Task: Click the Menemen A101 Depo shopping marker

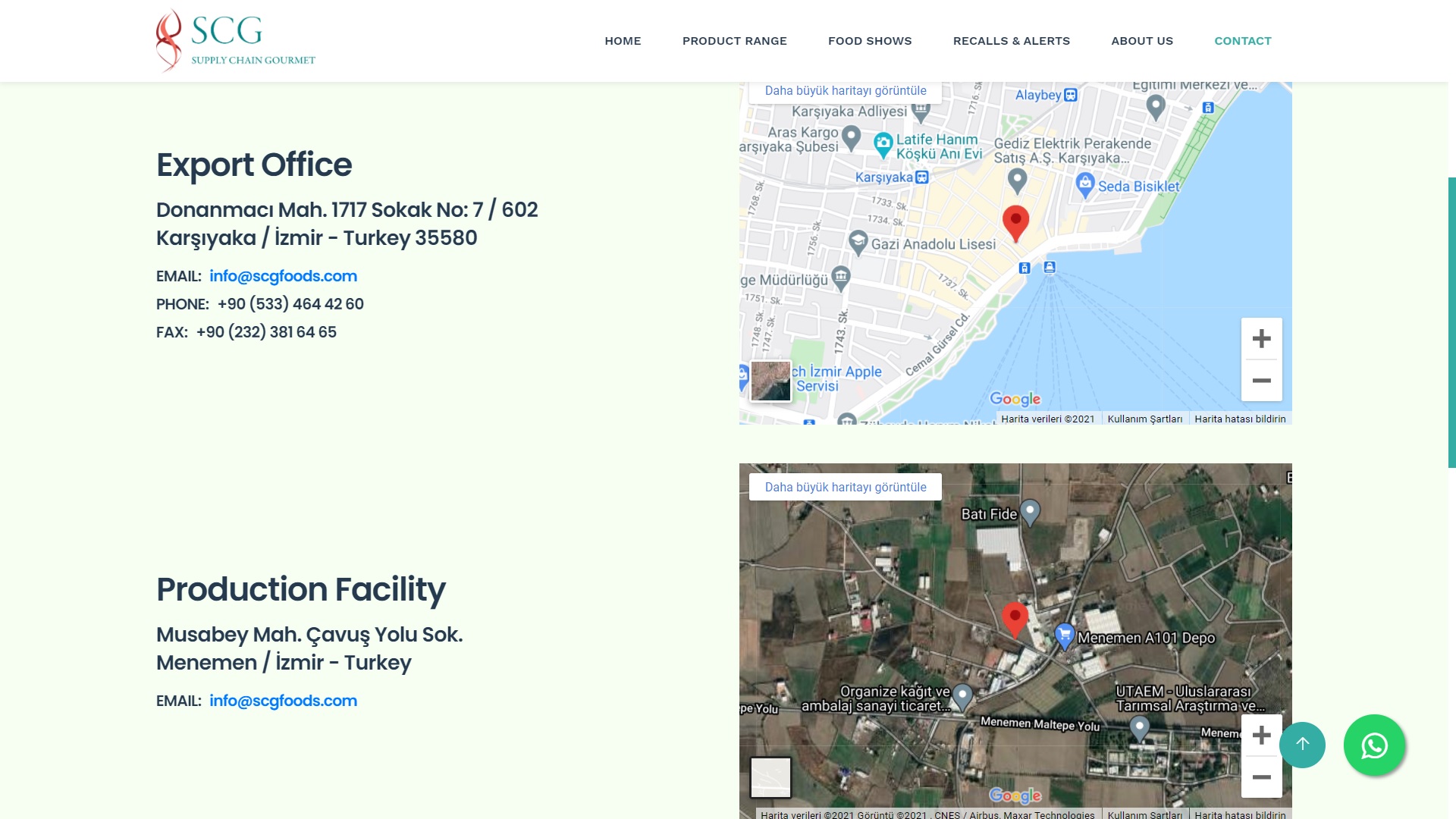Action: 1065,635
